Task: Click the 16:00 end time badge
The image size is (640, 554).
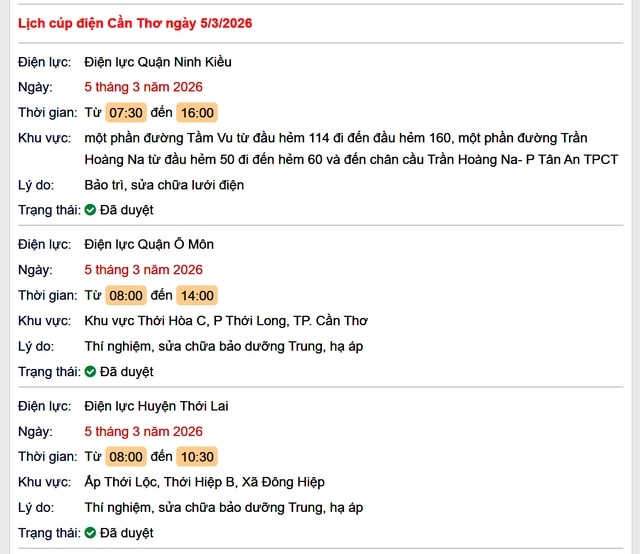Action: click(196, 112)
